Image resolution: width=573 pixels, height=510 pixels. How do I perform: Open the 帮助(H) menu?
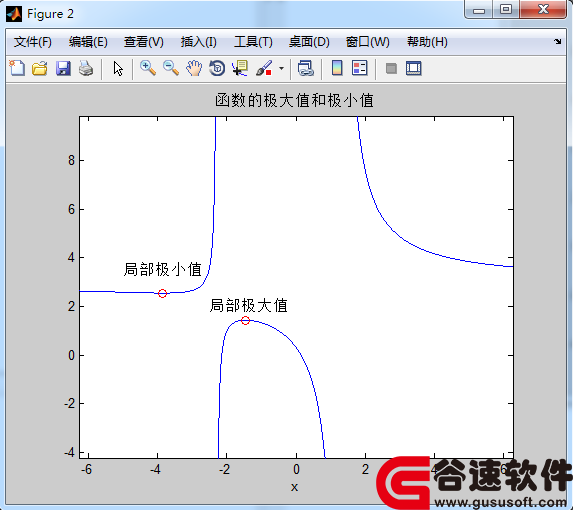(427, 42)
